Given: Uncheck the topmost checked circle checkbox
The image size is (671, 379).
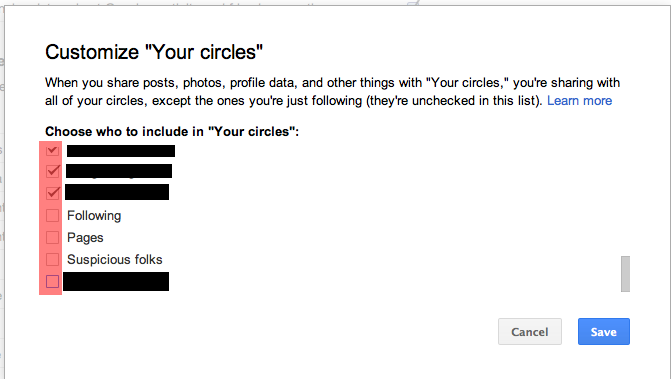Looking at the screenshot, I should tap(52, 150).
